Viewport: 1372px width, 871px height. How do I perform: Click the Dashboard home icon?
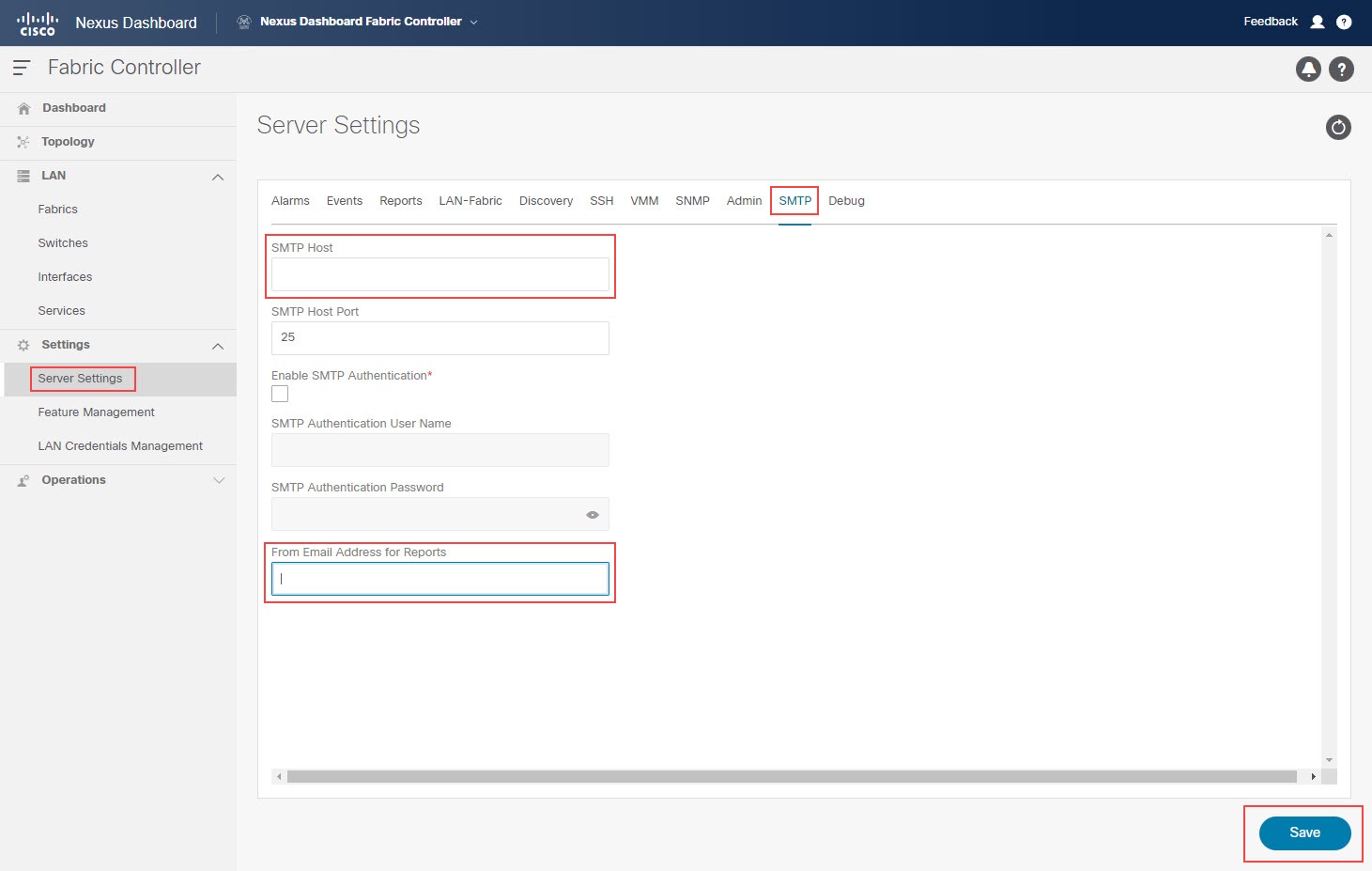23,108
